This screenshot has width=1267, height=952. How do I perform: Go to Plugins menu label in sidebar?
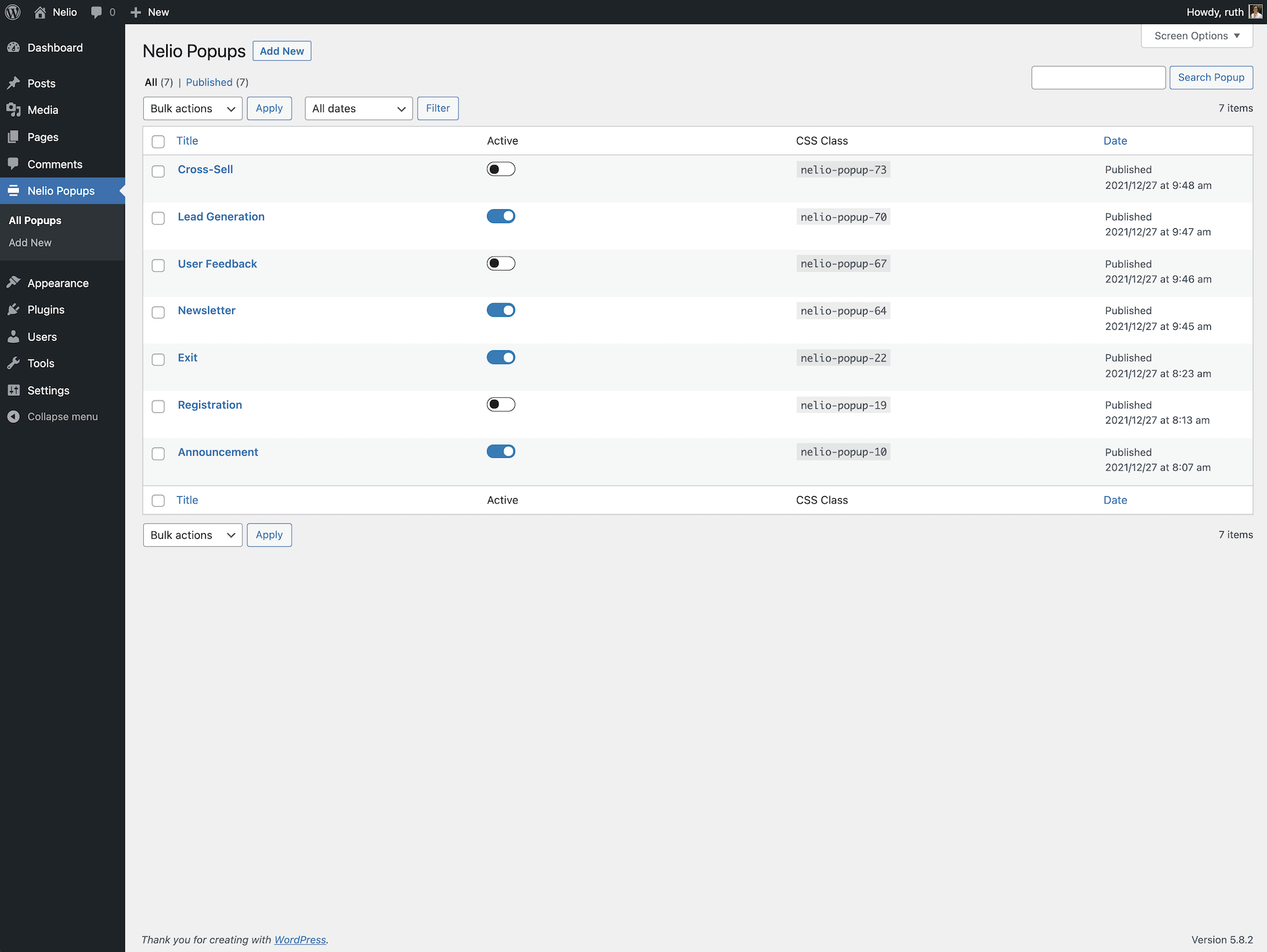(46, 309)
